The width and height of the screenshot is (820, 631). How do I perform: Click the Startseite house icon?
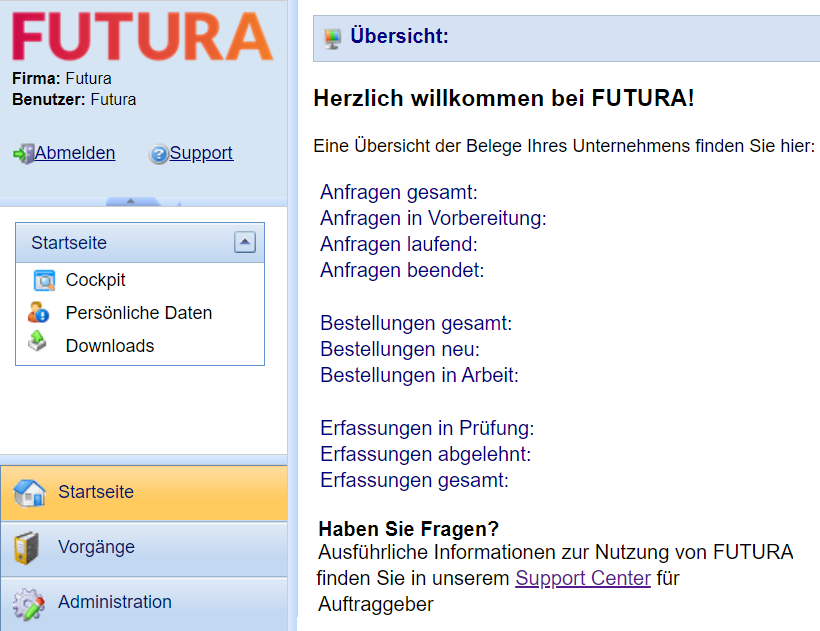point(29,492)
